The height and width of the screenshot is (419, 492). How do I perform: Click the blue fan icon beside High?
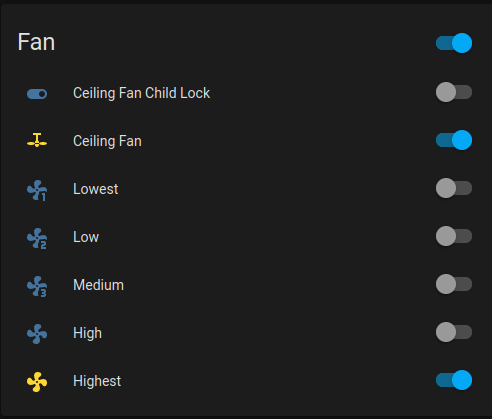(37, 334)
